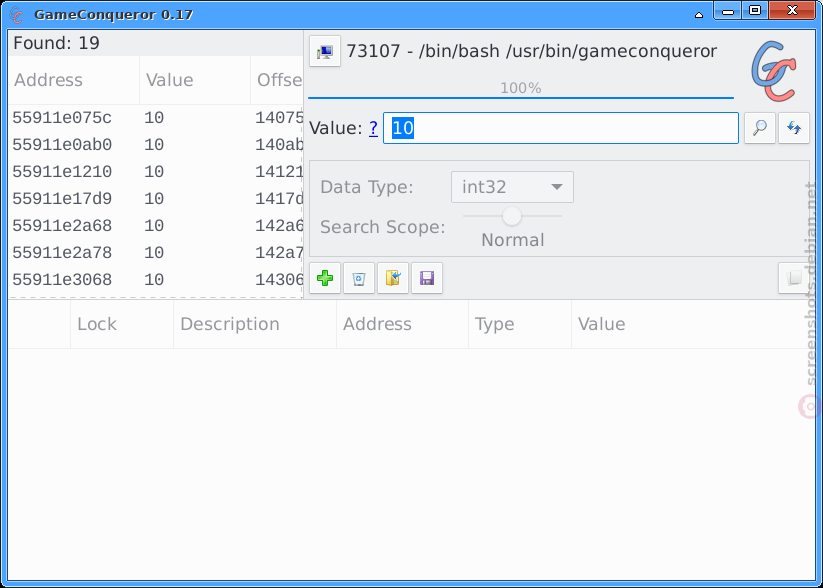This screenshot has height=588, width=823.
Task: Remove cheat entries with the trash bin button
Action: (x=359, y=278)
